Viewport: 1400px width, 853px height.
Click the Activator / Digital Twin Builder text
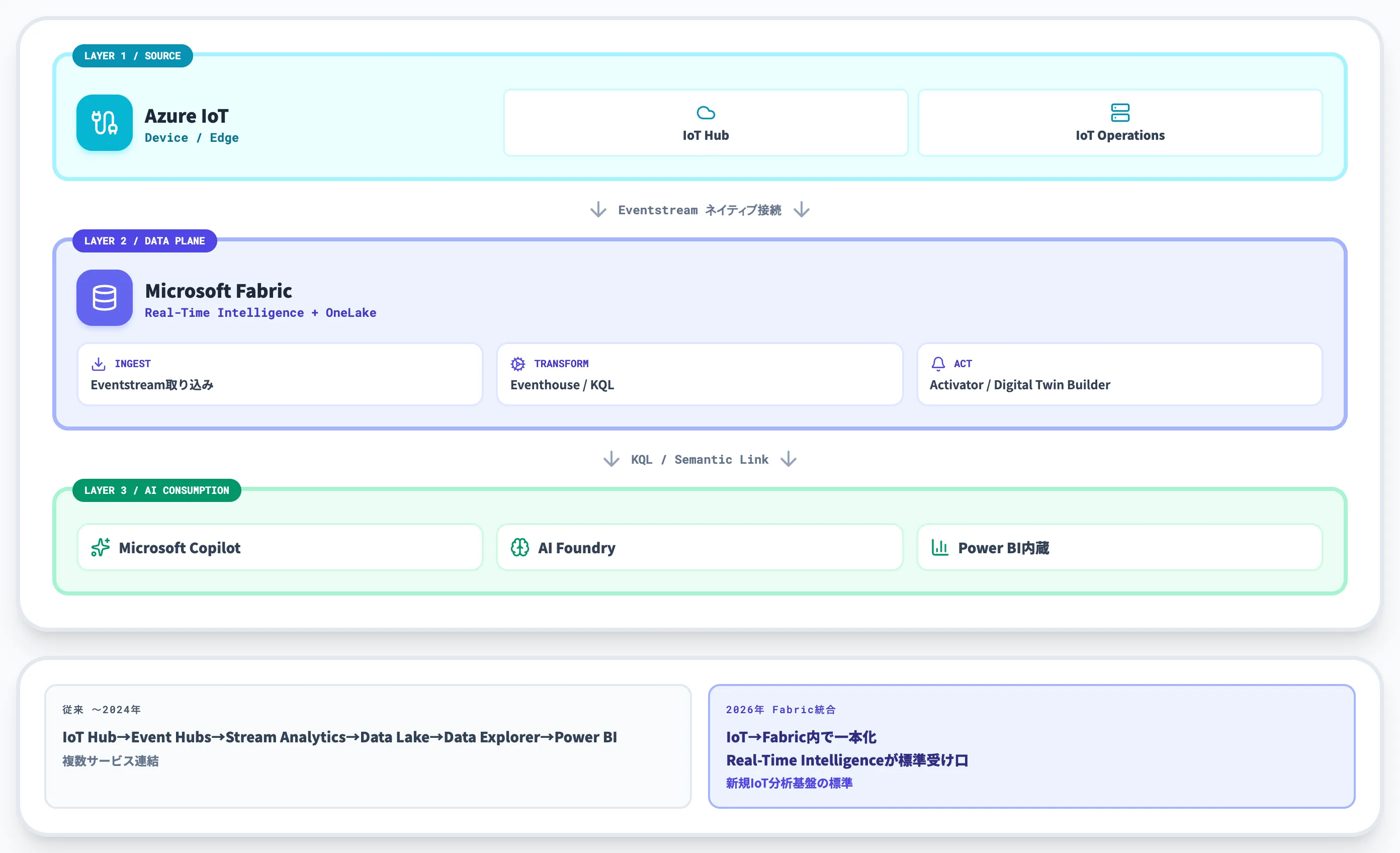tap(1020, 385)
